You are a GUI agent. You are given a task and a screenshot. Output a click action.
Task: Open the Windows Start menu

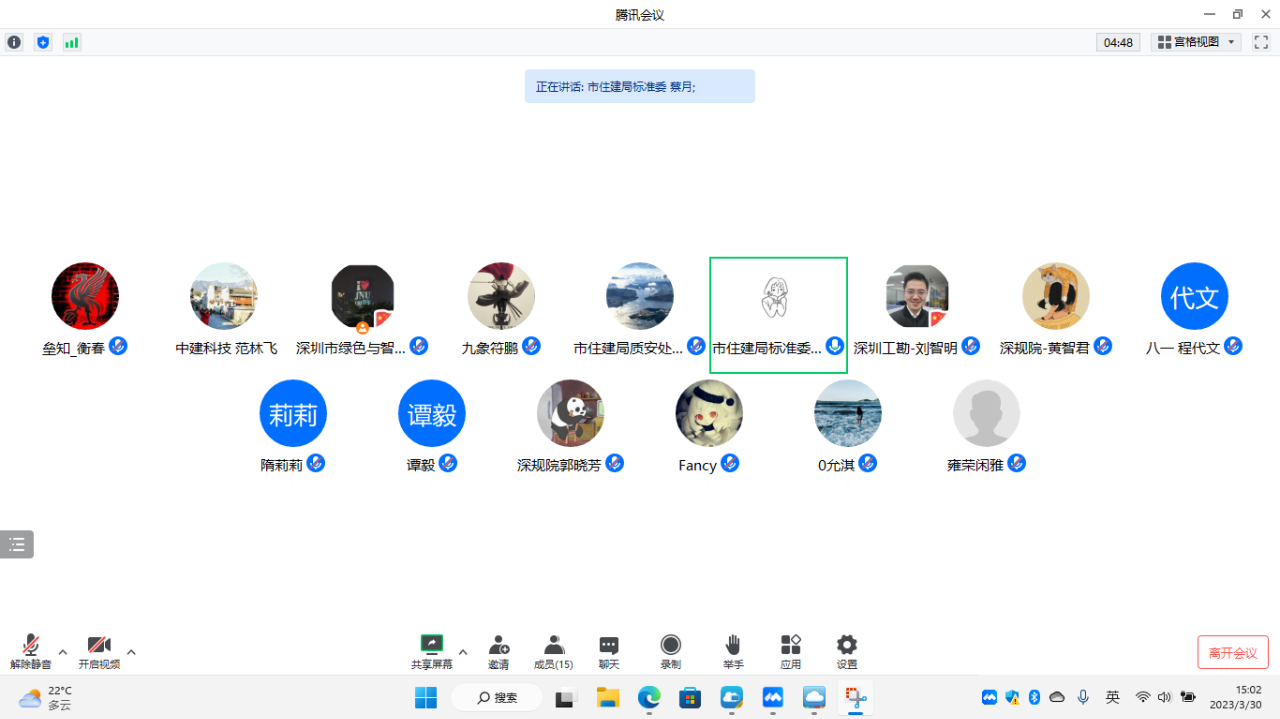coord(426,697)
